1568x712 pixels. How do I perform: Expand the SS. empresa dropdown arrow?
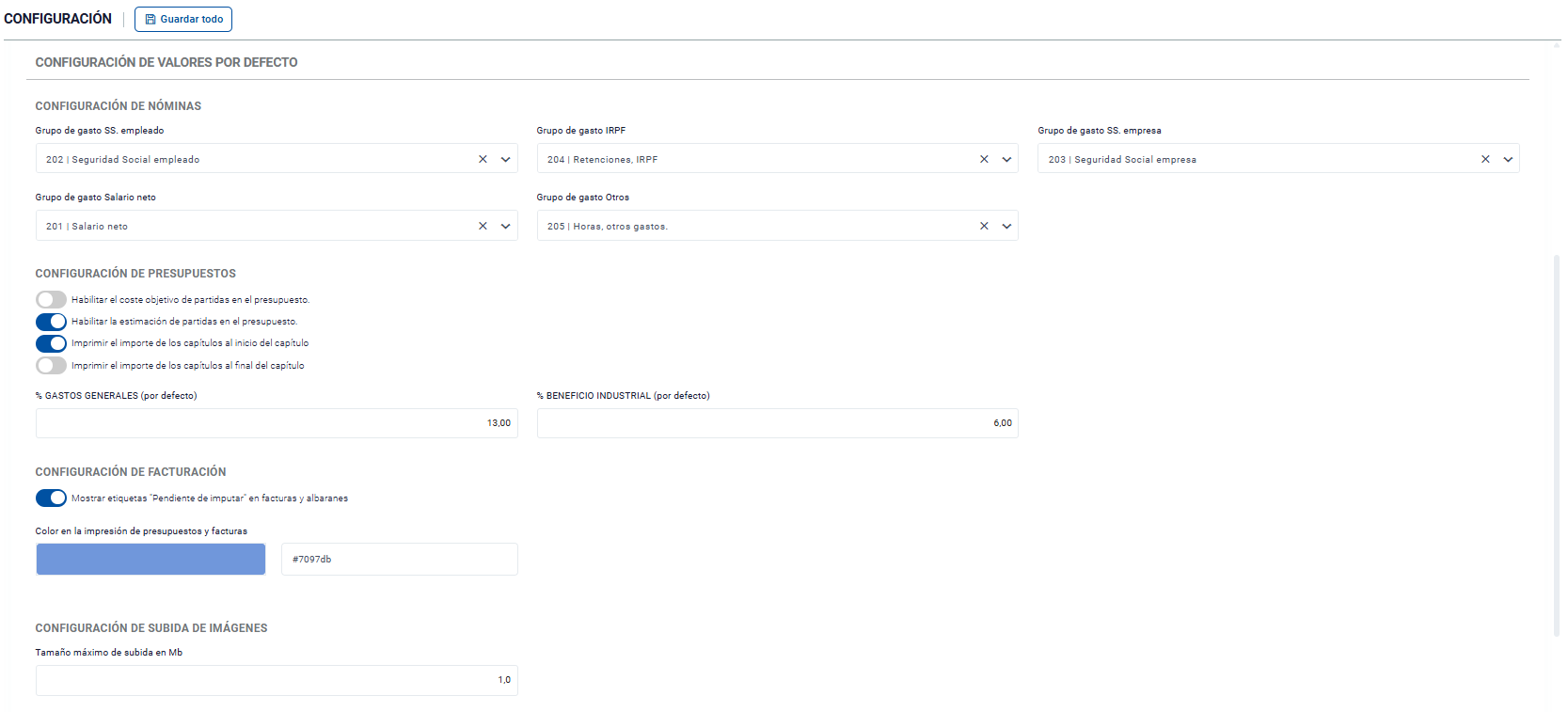[1508, 159]
